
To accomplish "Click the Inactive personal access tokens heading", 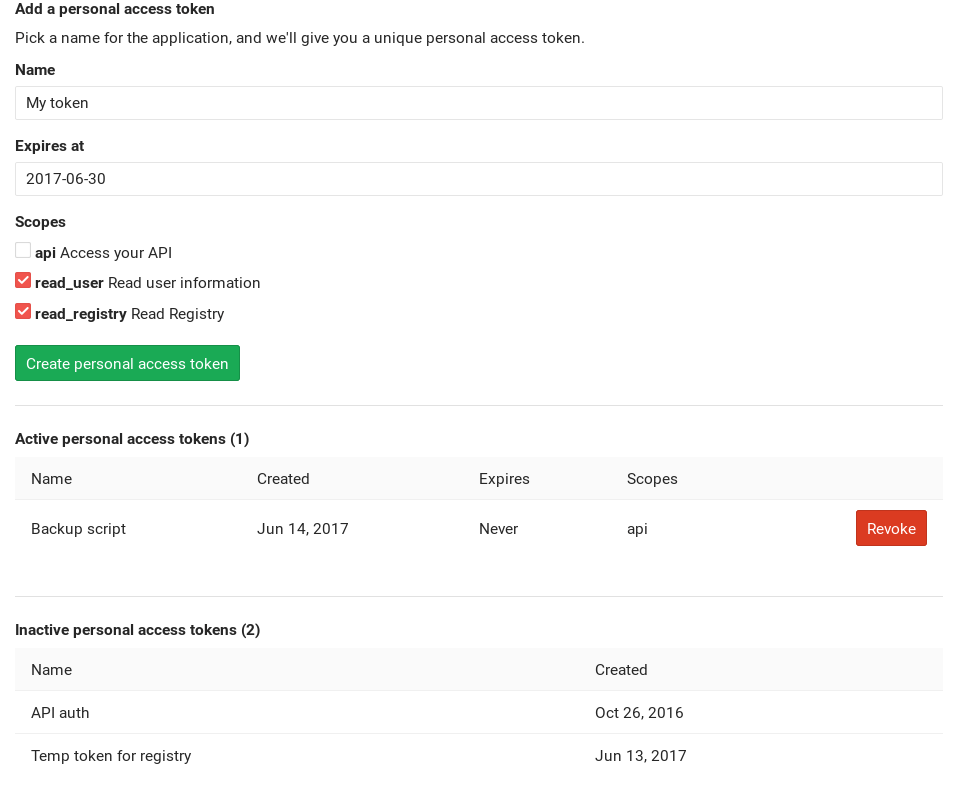I will 137,629.
